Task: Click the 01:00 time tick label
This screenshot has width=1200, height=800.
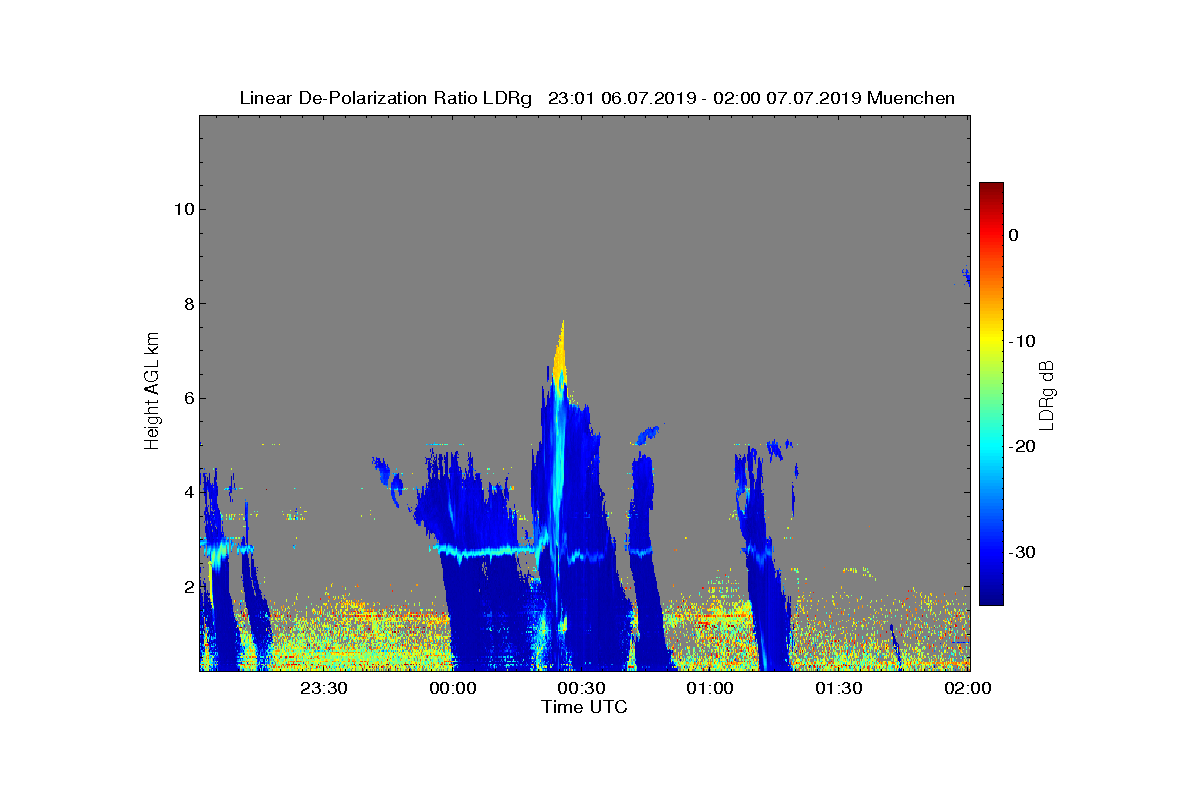Action: click(710, 688)
